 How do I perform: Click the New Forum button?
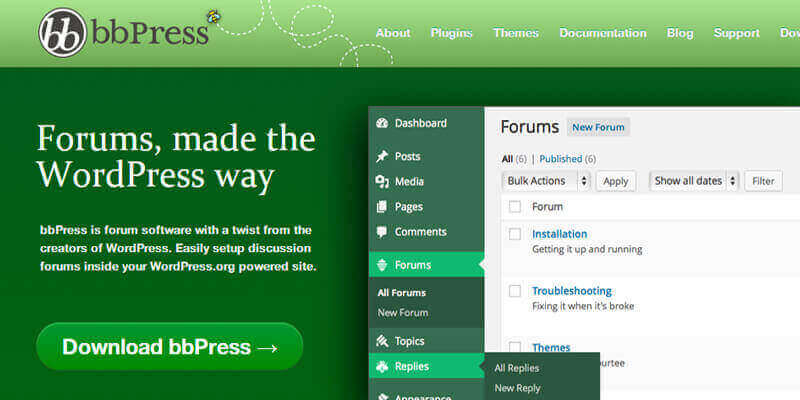[x=598, y=127]
